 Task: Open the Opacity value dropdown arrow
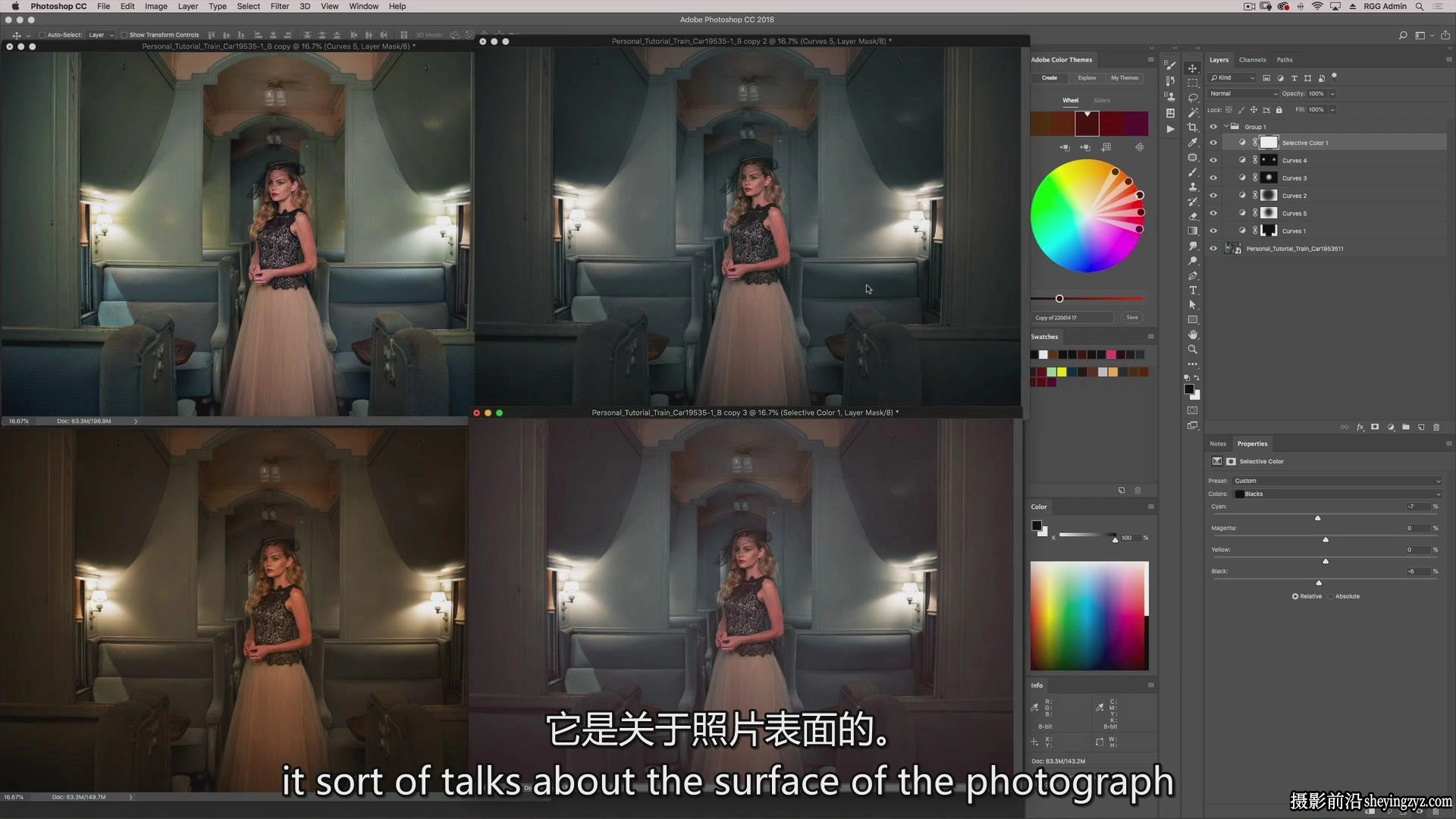coord(1332,94)
